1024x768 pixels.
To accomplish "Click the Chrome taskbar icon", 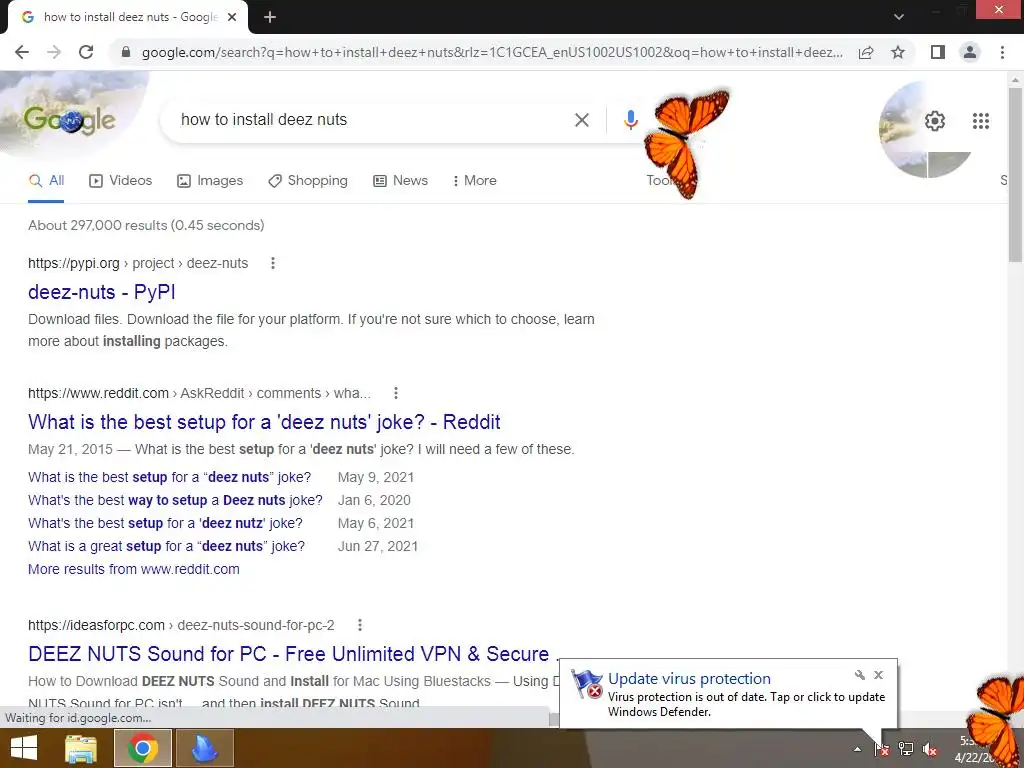I will pyautogui.click(x=143, y=748).
